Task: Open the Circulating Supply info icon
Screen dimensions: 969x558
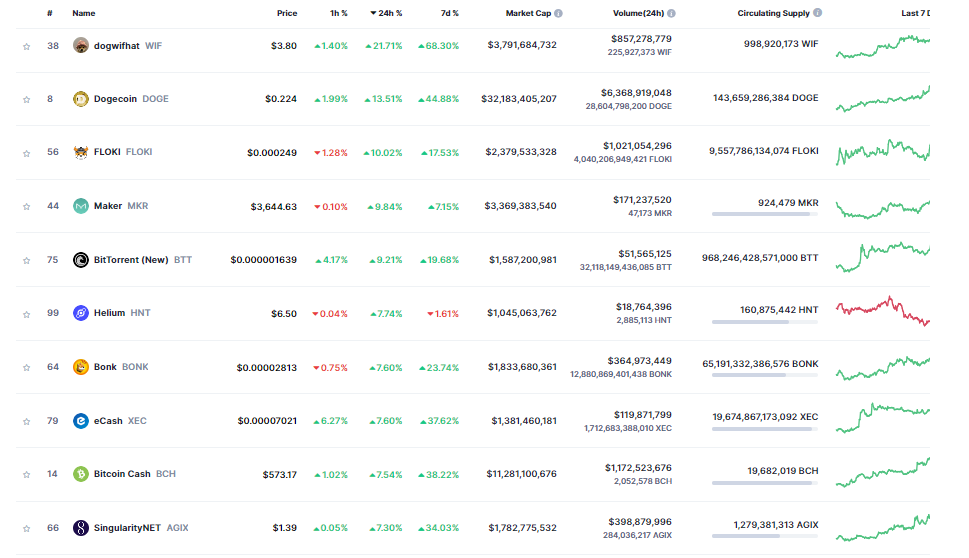Action: [818, 12]
